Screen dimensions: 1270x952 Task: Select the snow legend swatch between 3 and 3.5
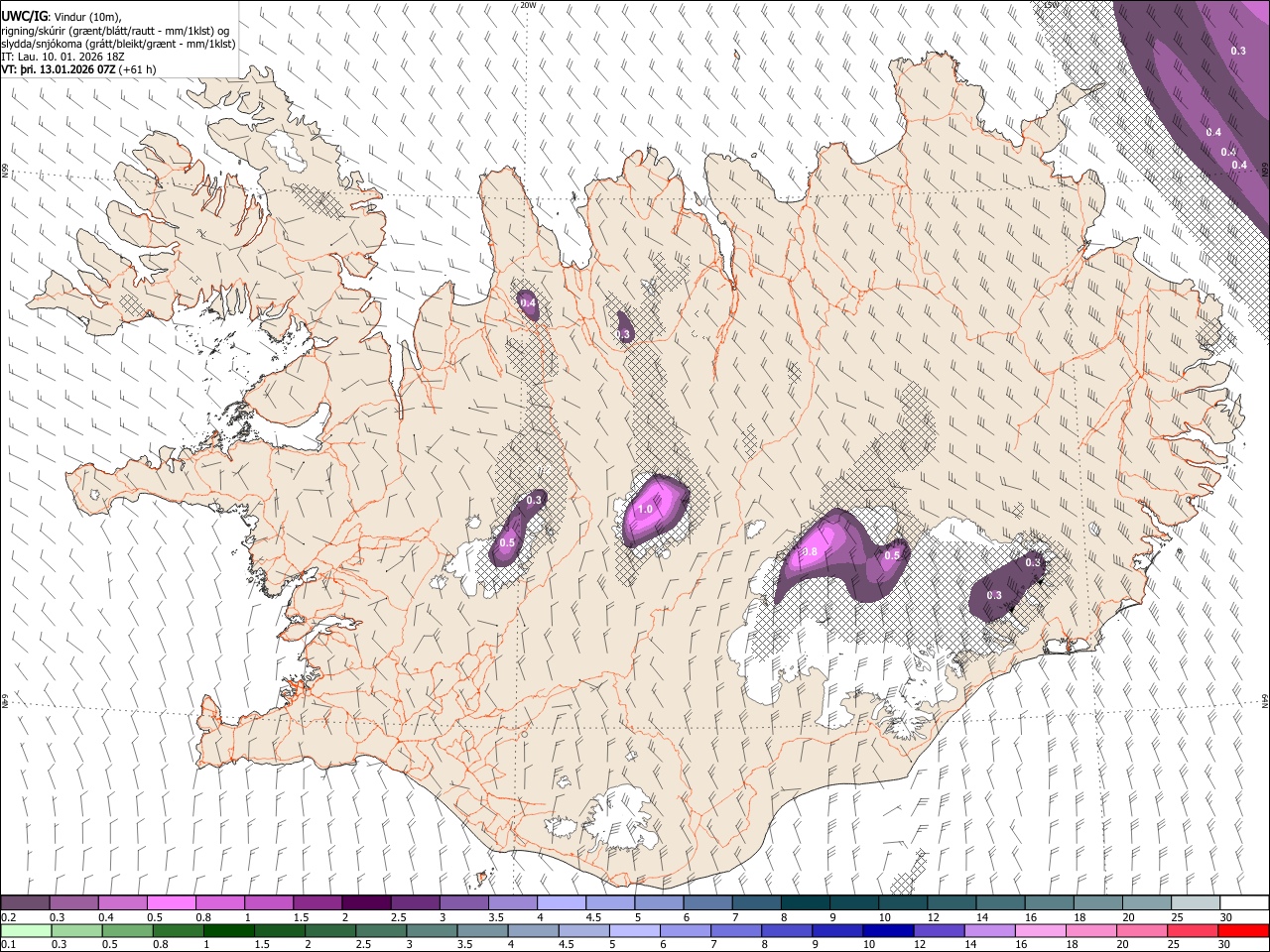[x=463, y=902]
